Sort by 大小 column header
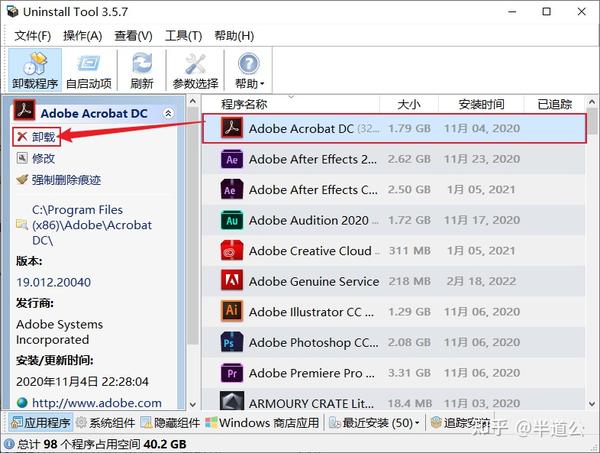This screenshot has height=453, width=600. pos(409,104)
